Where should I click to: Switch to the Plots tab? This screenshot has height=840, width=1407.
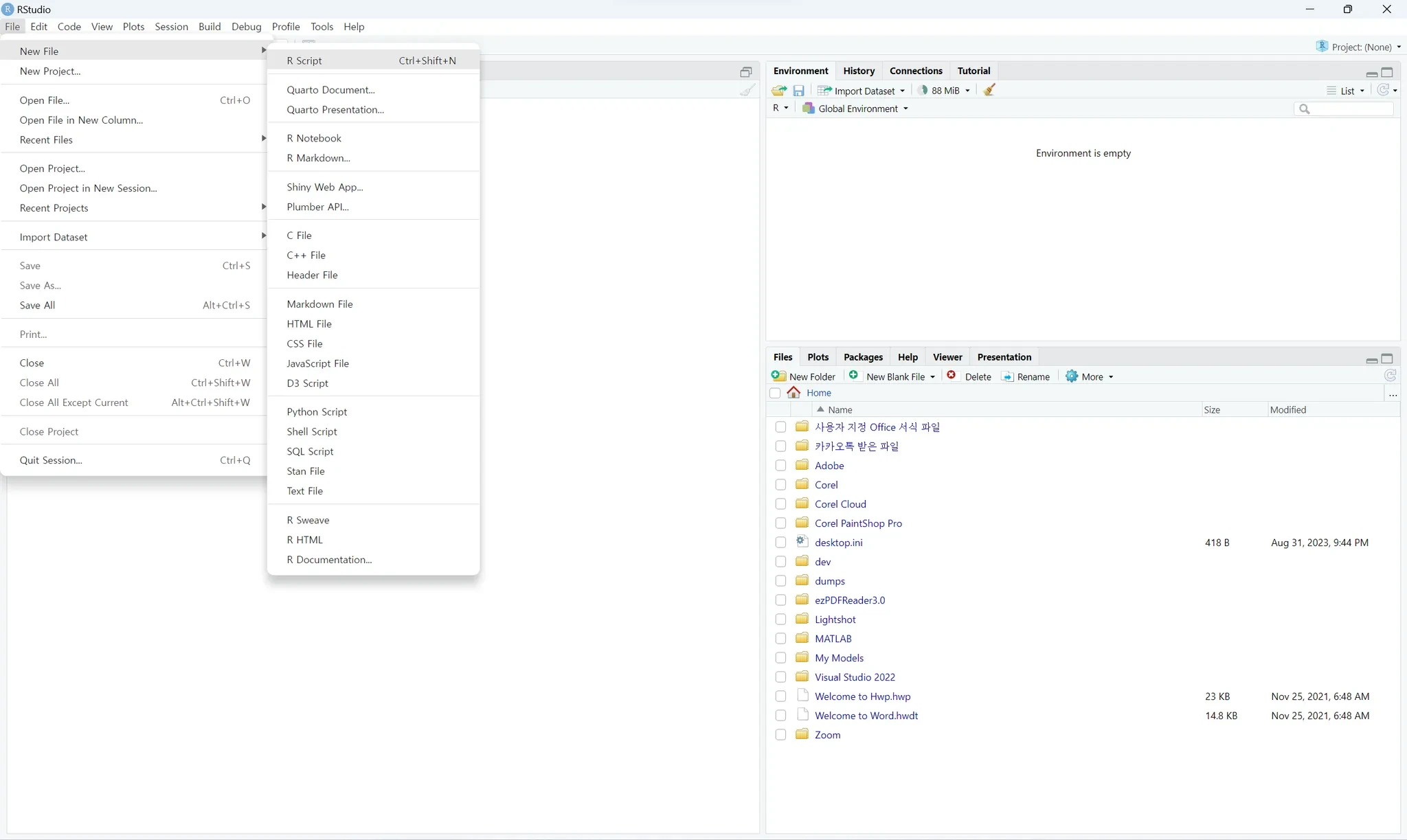point(818,357)
